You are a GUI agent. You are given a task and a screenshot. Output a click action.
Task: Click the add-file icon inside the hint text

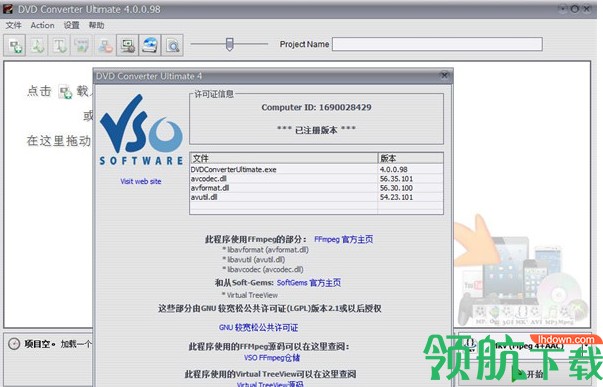point(65,92)
